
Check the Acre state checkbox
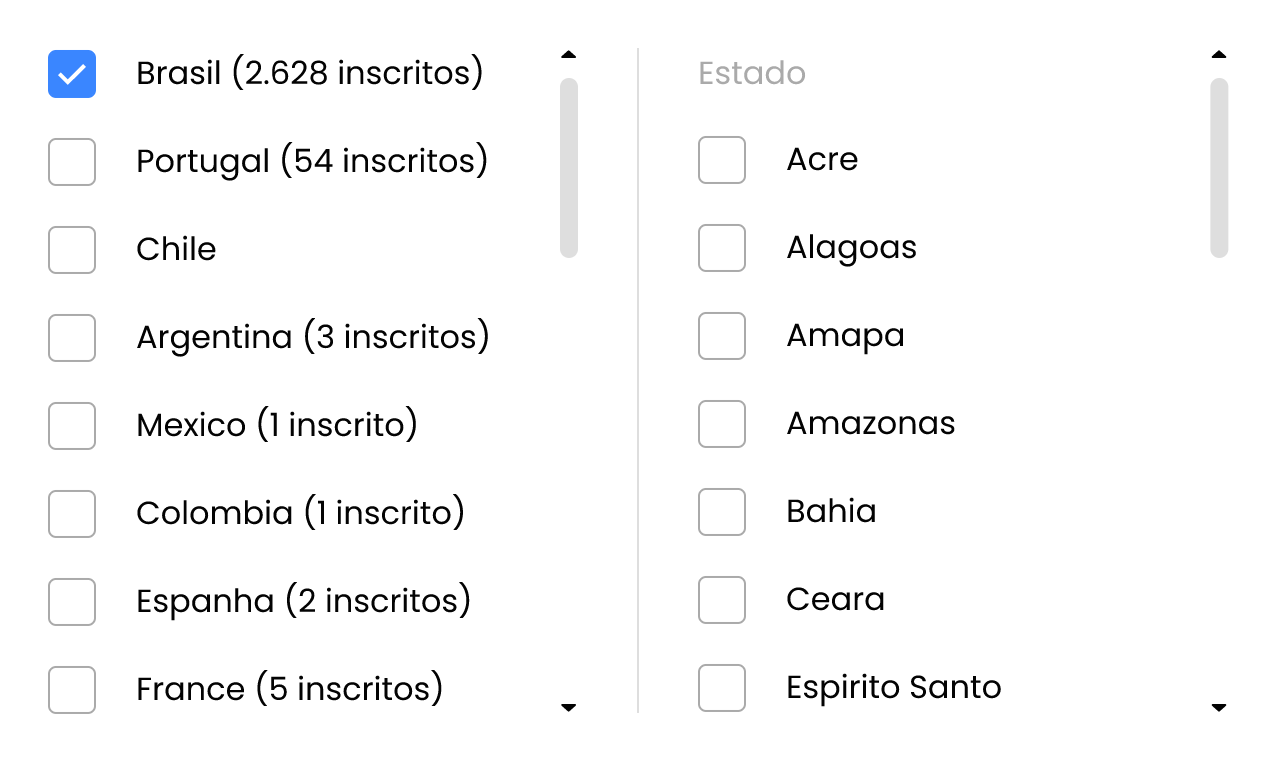tap(721, 160)
